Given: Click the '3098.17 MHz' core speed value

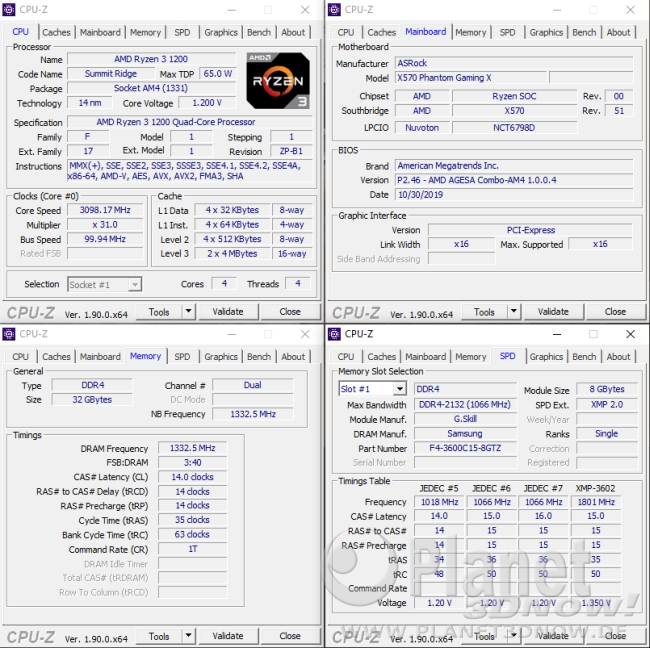Looking at the screenshot, I should coord(105,210).
